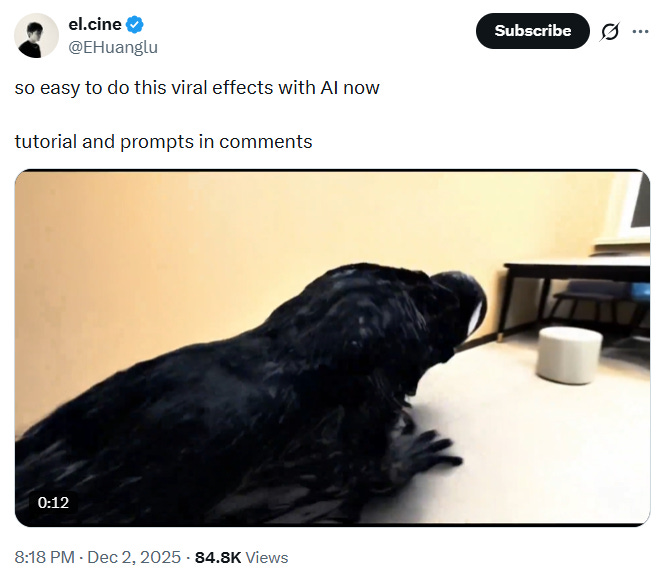
Task: Open el.cine's profile picture avatar
Action: pyautogui.click(x=36, y=35)
